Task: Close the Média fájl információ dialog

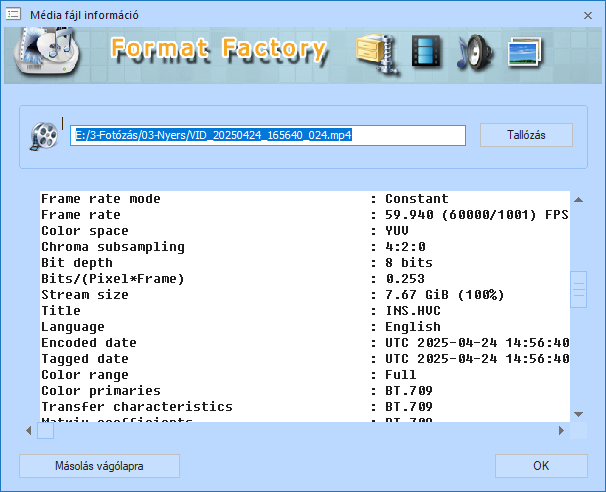Action: [588, 15]
